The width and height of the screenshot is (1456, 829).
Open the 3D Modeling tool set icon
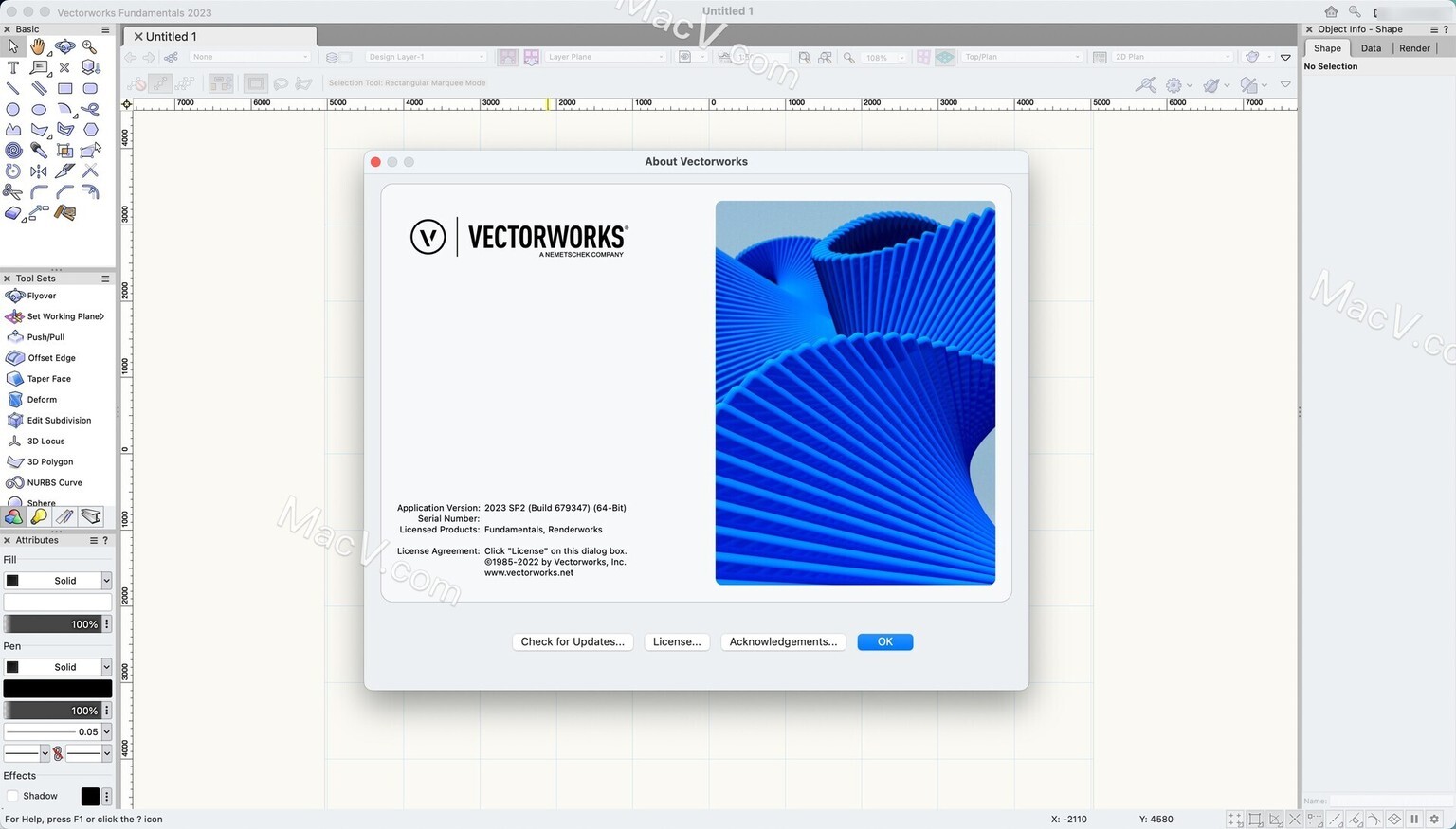(13, 516)
